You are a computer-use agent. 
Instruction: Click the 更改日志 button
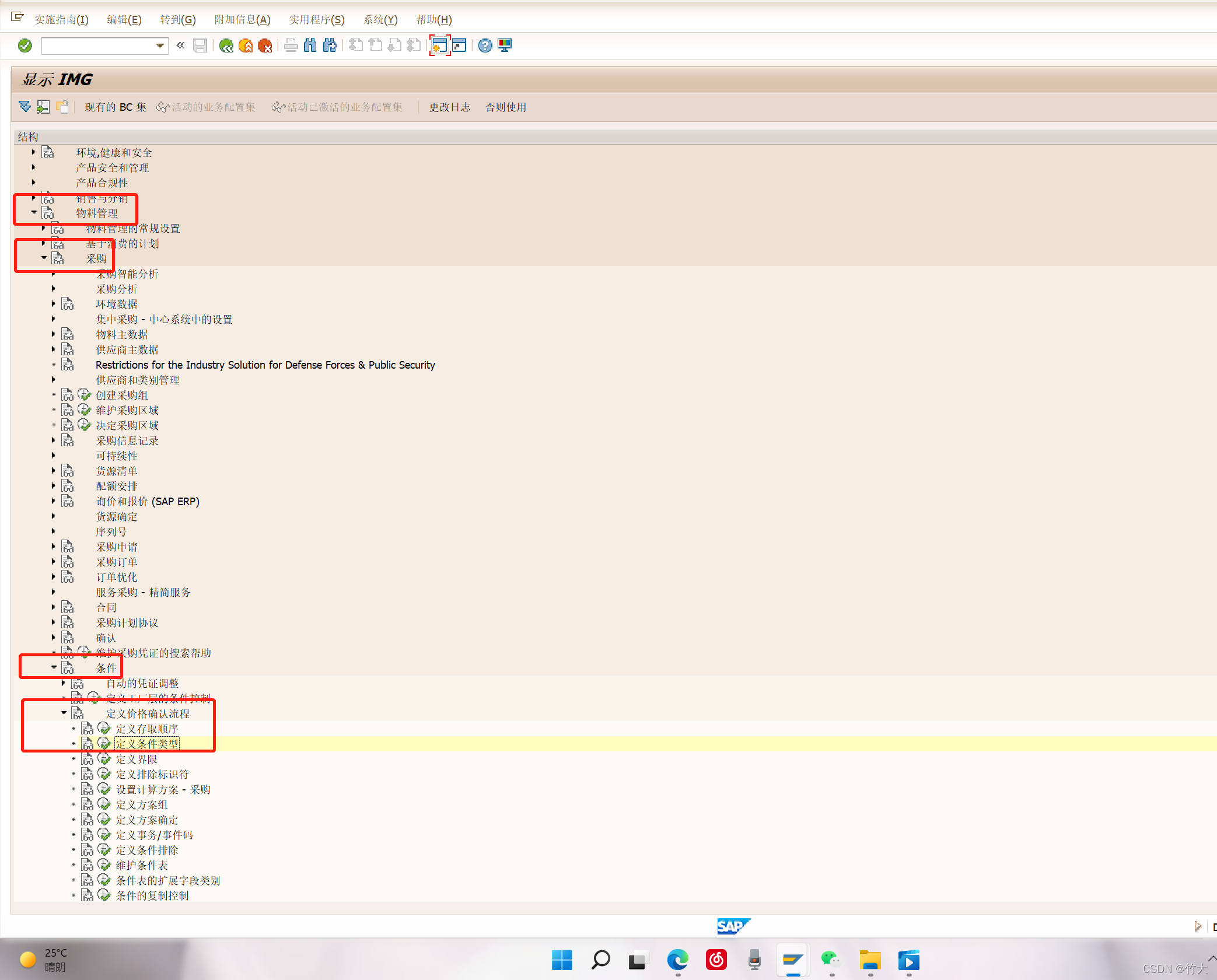pos(449,107)
